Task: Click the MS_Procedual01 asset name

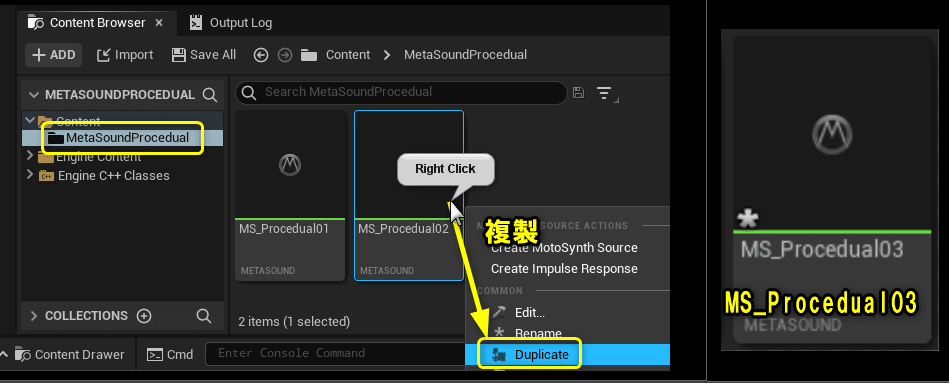Action: [284, 229]
